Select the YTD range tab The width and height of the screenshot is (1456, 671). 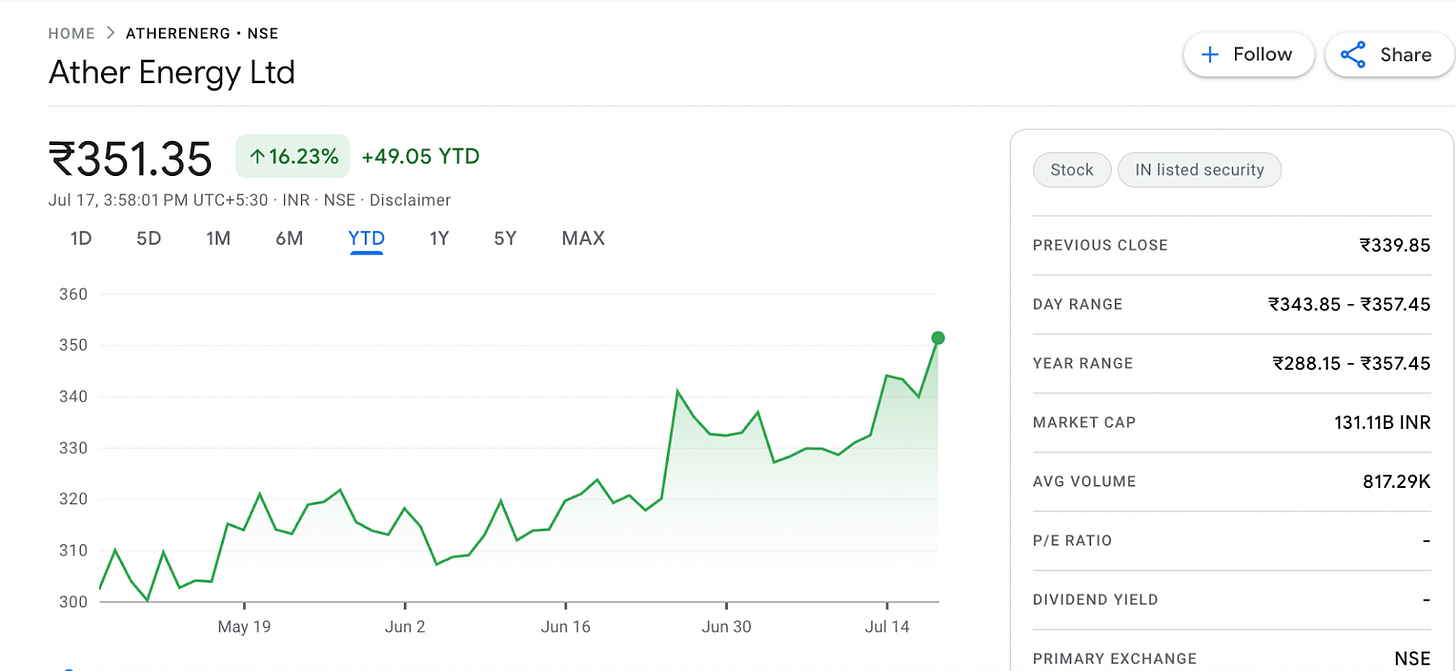(x=366, y=238)
